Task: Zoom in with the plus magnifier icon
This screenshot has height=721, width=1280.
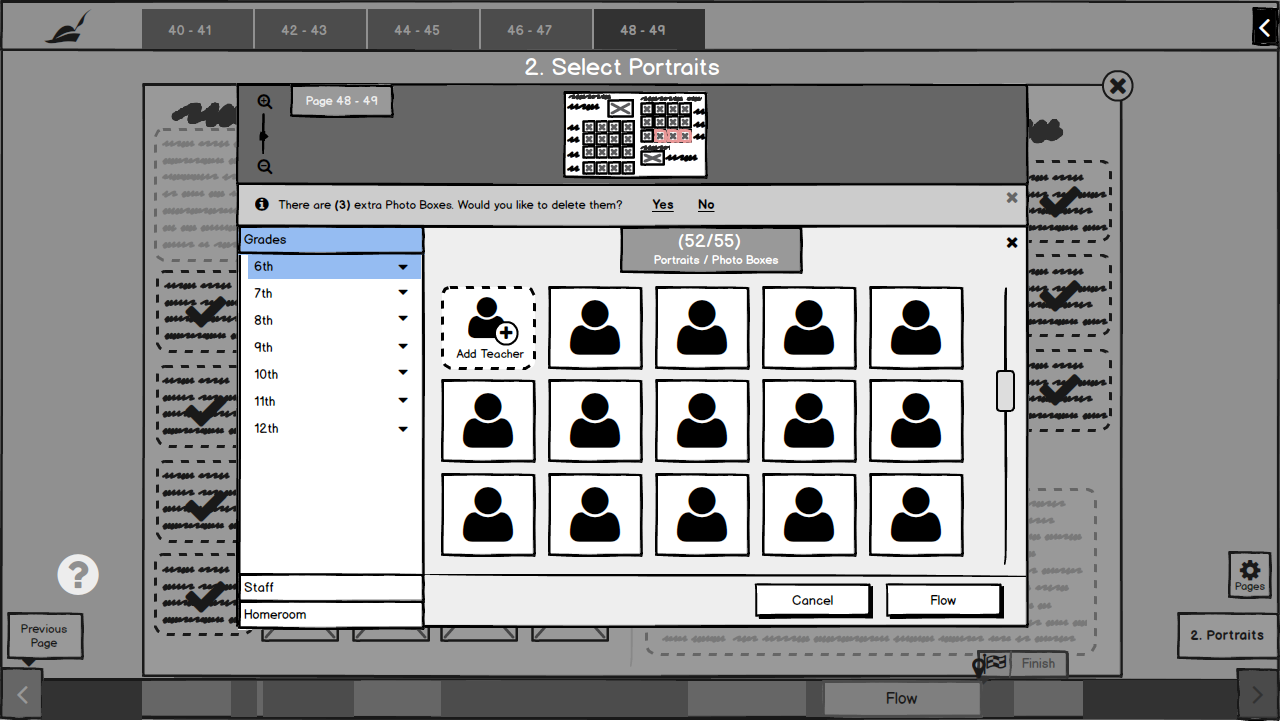Action: tap(265, 102)
